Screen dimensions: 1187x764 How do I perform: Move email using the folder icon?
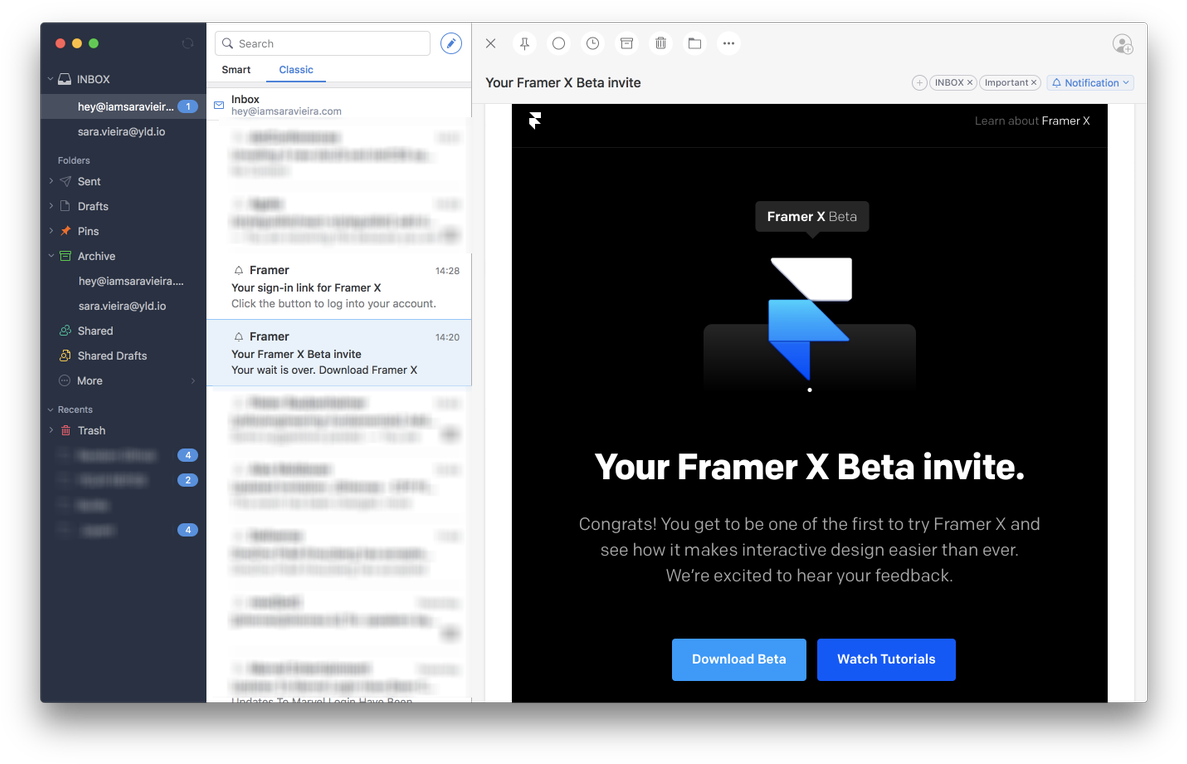pos(695,44)
